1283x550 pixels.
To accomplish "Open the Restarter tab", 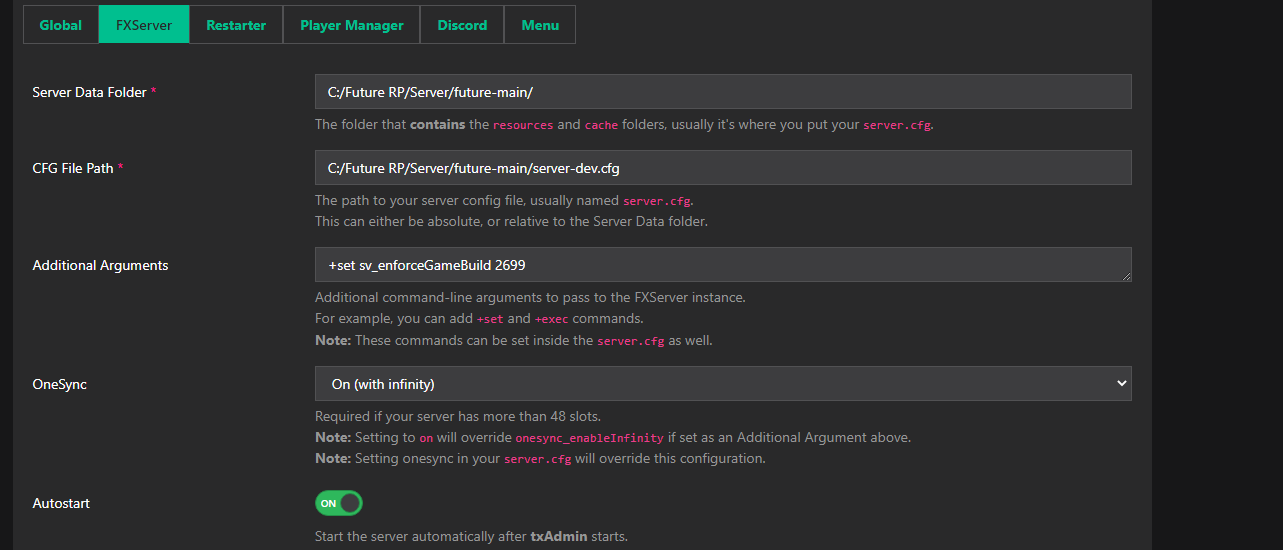I will (x=236, y=25).
